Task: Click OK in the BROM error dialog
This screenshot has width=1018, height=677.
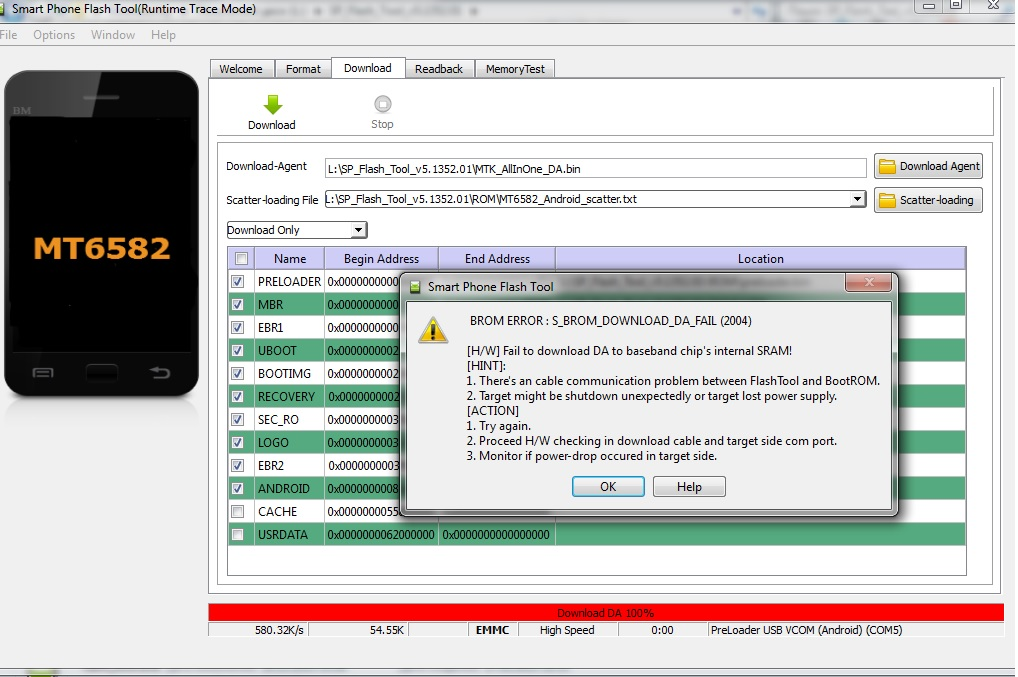Action: [x=608, y=487]
